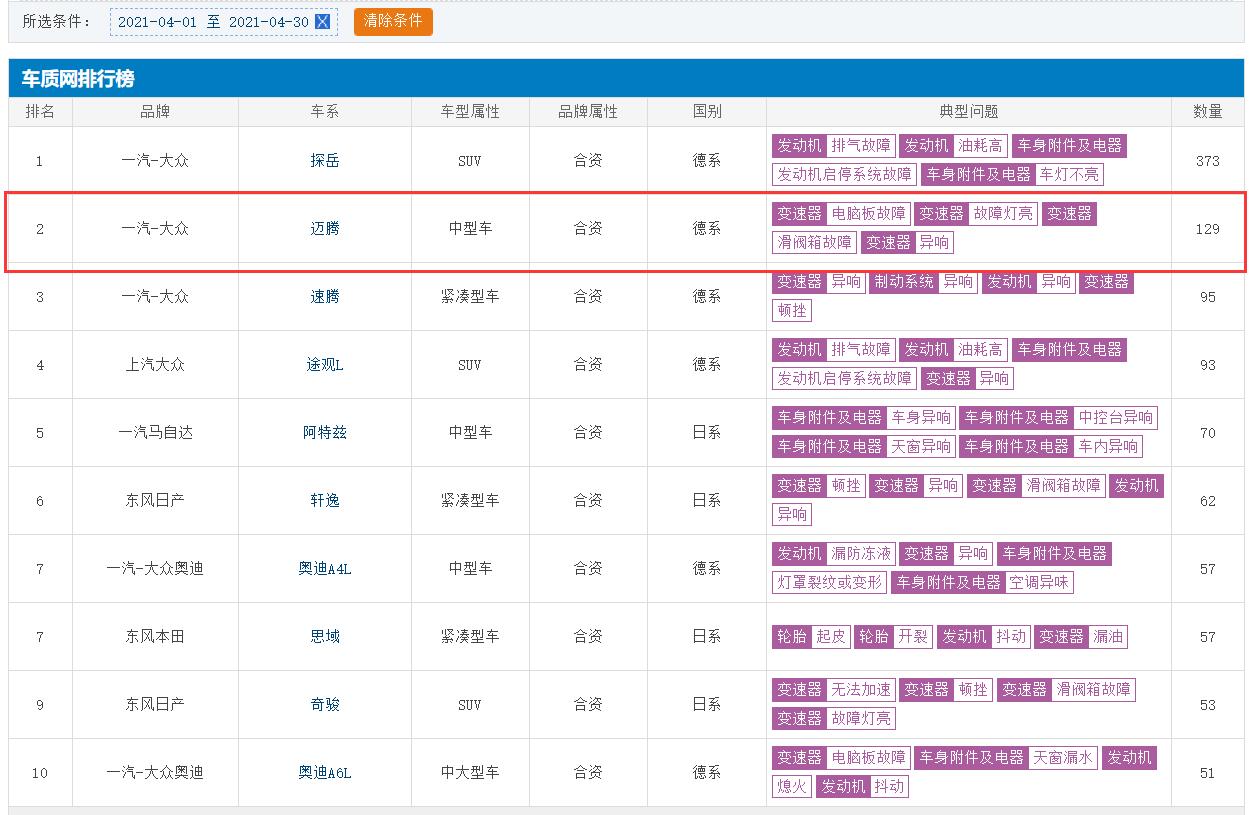
Task: Open the 迈腾 car series link
Action: coord(324,229)
